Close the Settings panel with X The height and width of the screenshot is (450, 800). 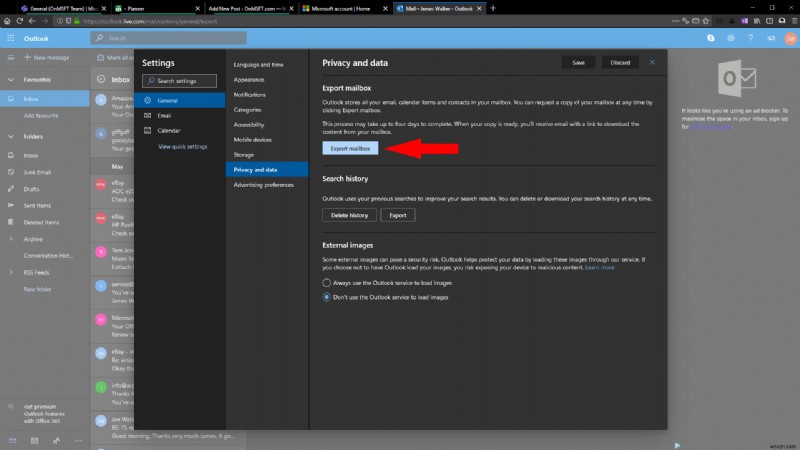(653, 62)
